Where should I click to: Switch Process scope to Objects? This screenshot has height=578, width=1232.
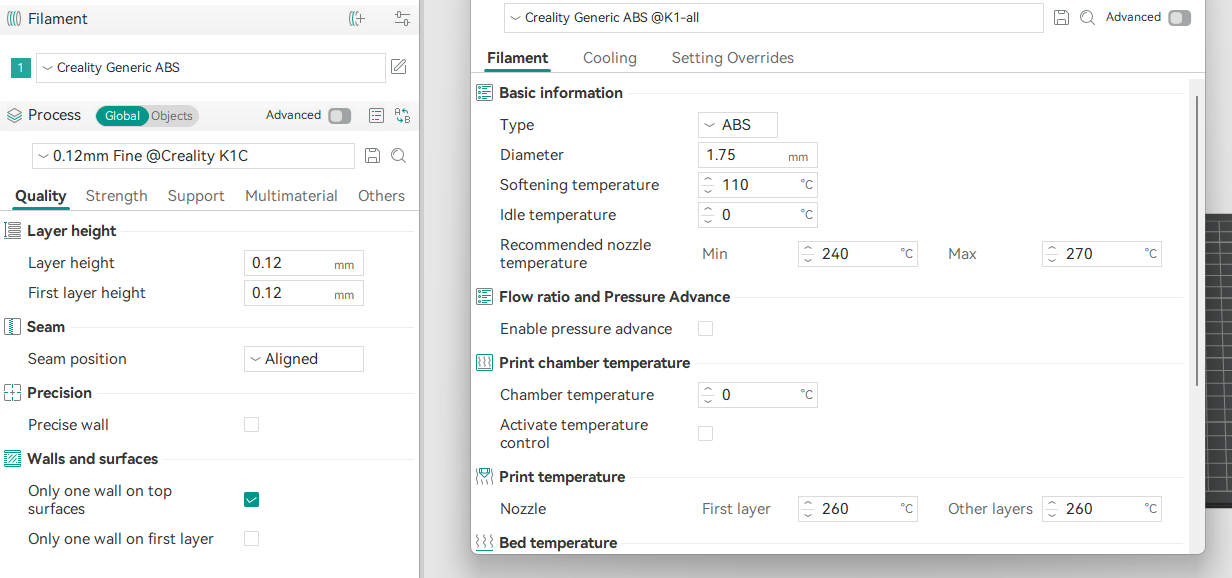(172, 116)
